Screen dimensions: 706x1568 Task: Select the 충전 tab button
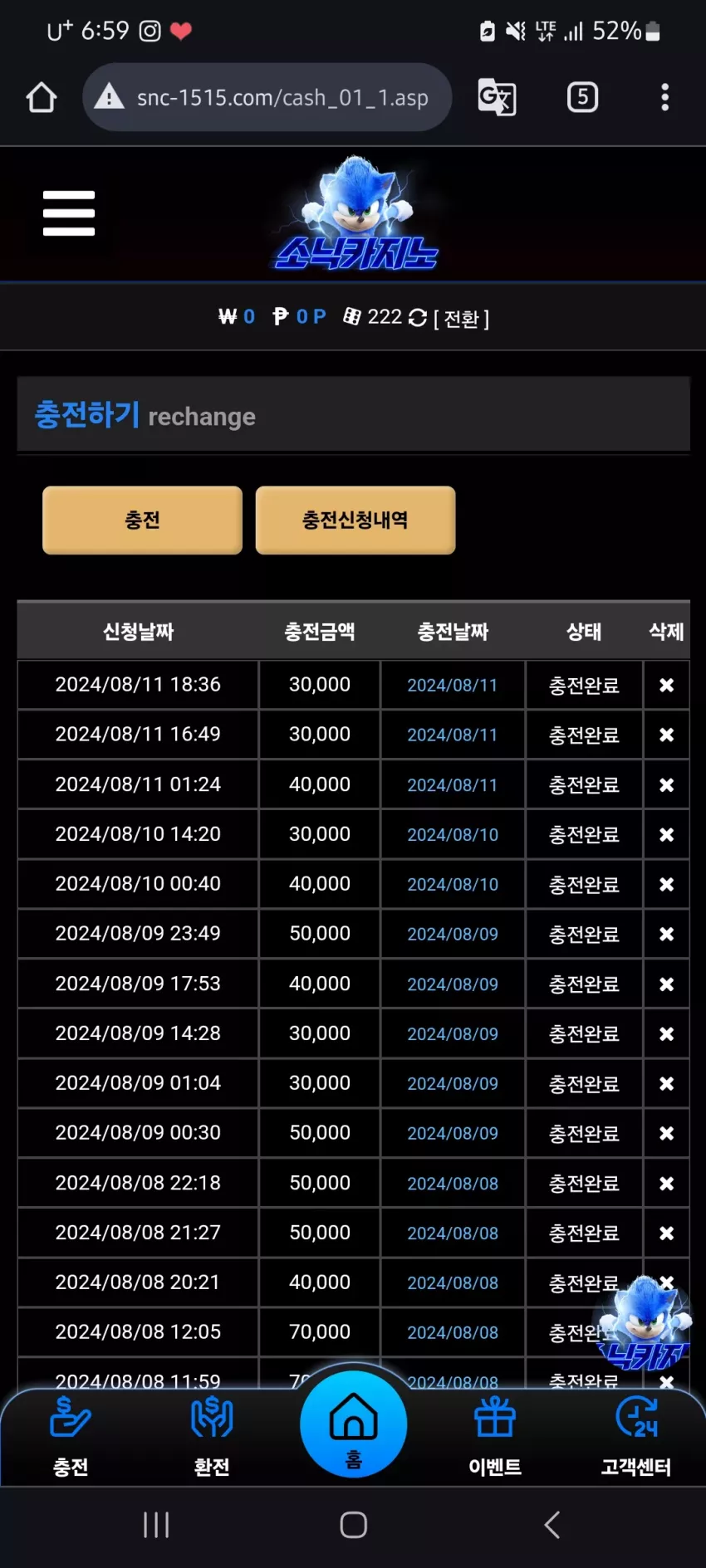[x=142, y=520]
